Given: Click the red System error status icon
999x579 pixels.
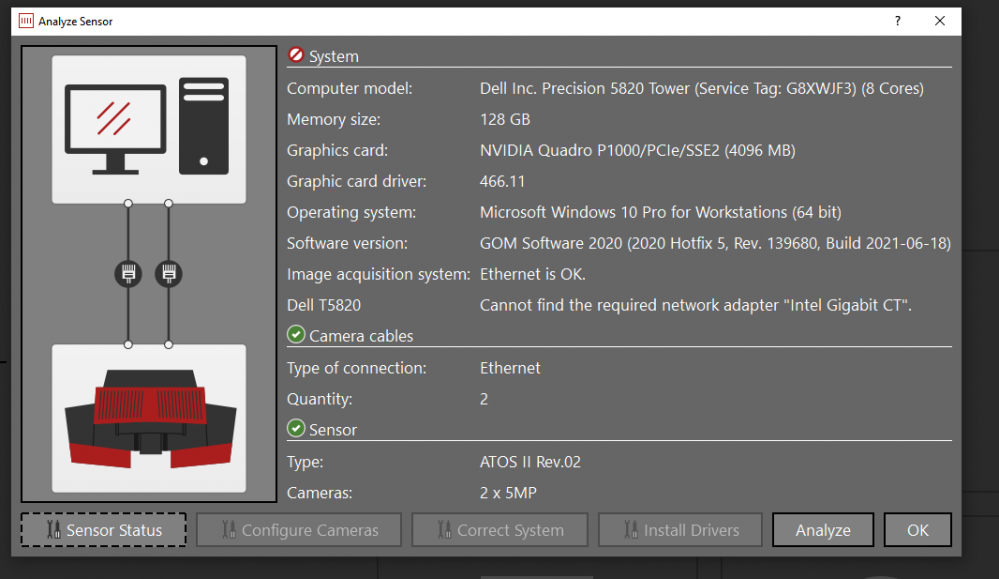Looking at the screenshot, I should tap(296, 56).
